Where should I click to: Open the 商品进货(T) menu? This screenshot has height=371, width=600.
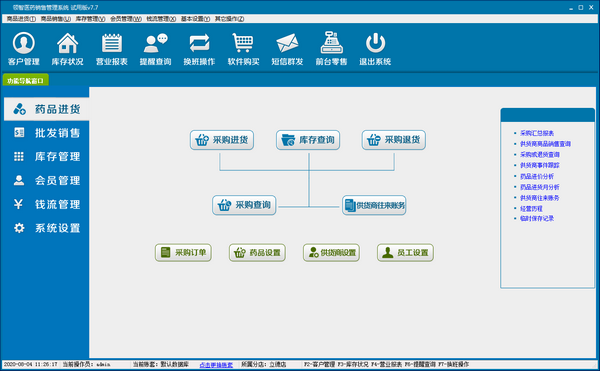pos(21,18)
